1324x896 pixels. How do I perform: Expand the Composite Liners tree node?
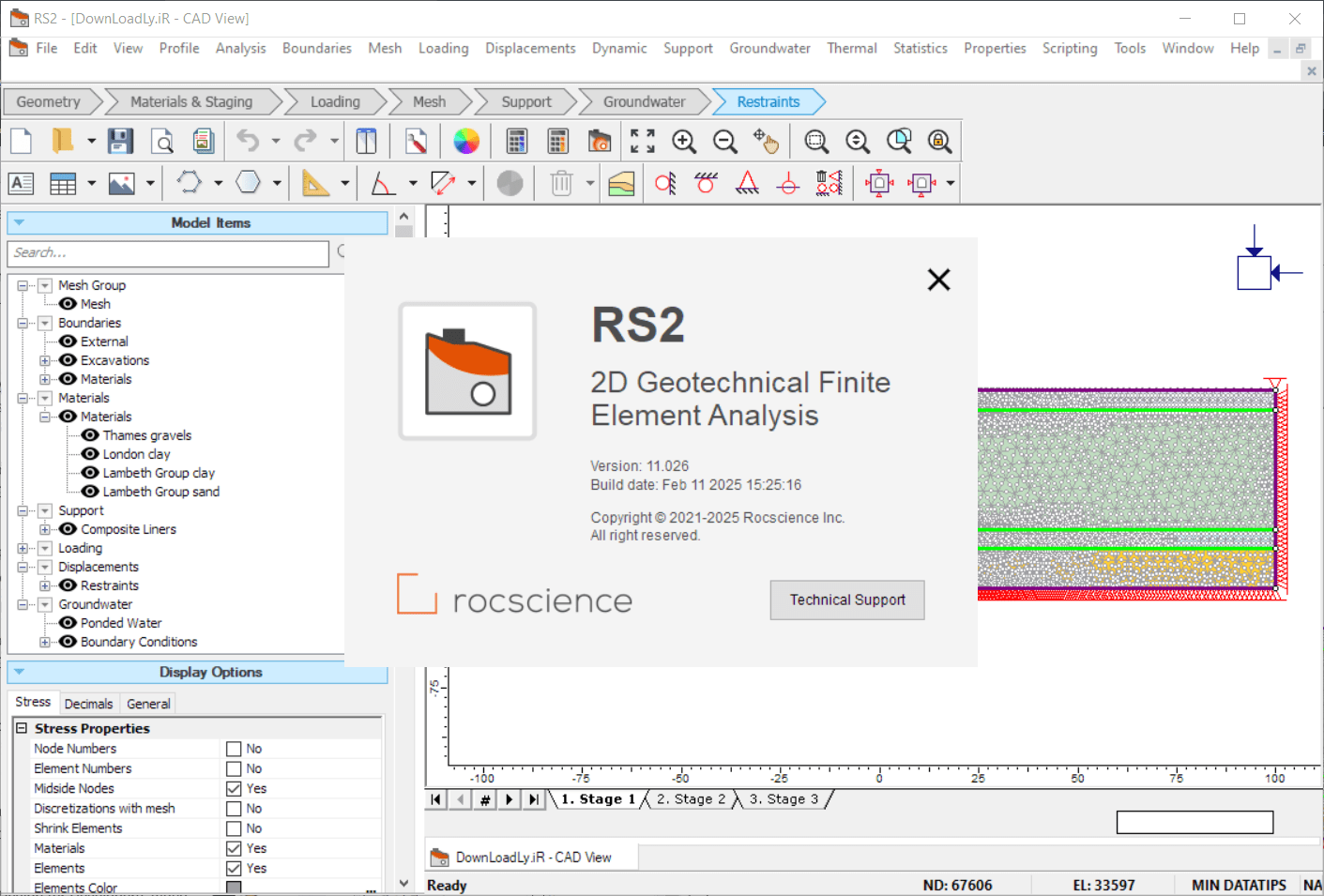click(44, 529)
